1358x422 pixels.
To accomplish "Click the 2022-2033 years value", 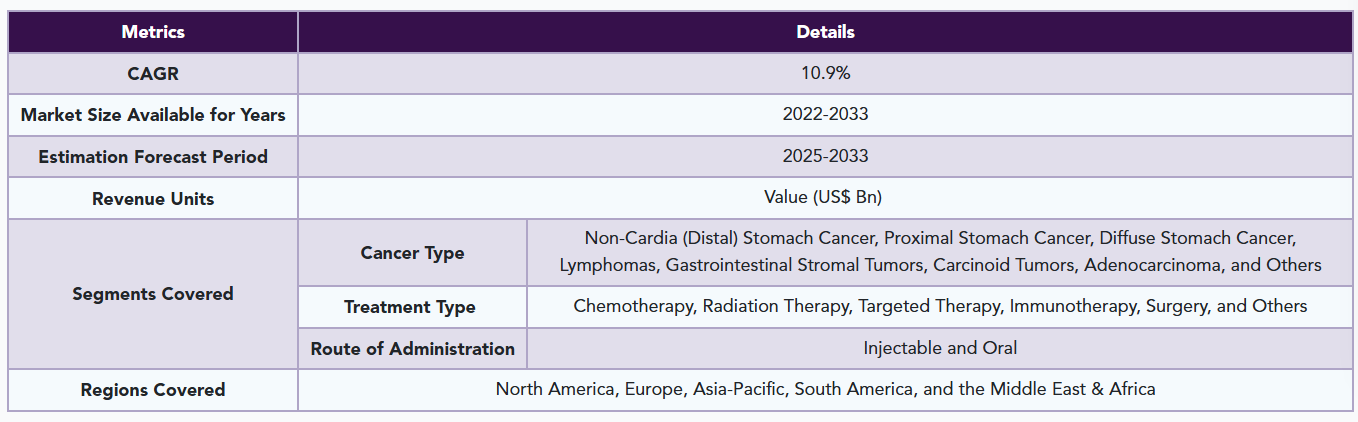I will click(x=825, y=114).
